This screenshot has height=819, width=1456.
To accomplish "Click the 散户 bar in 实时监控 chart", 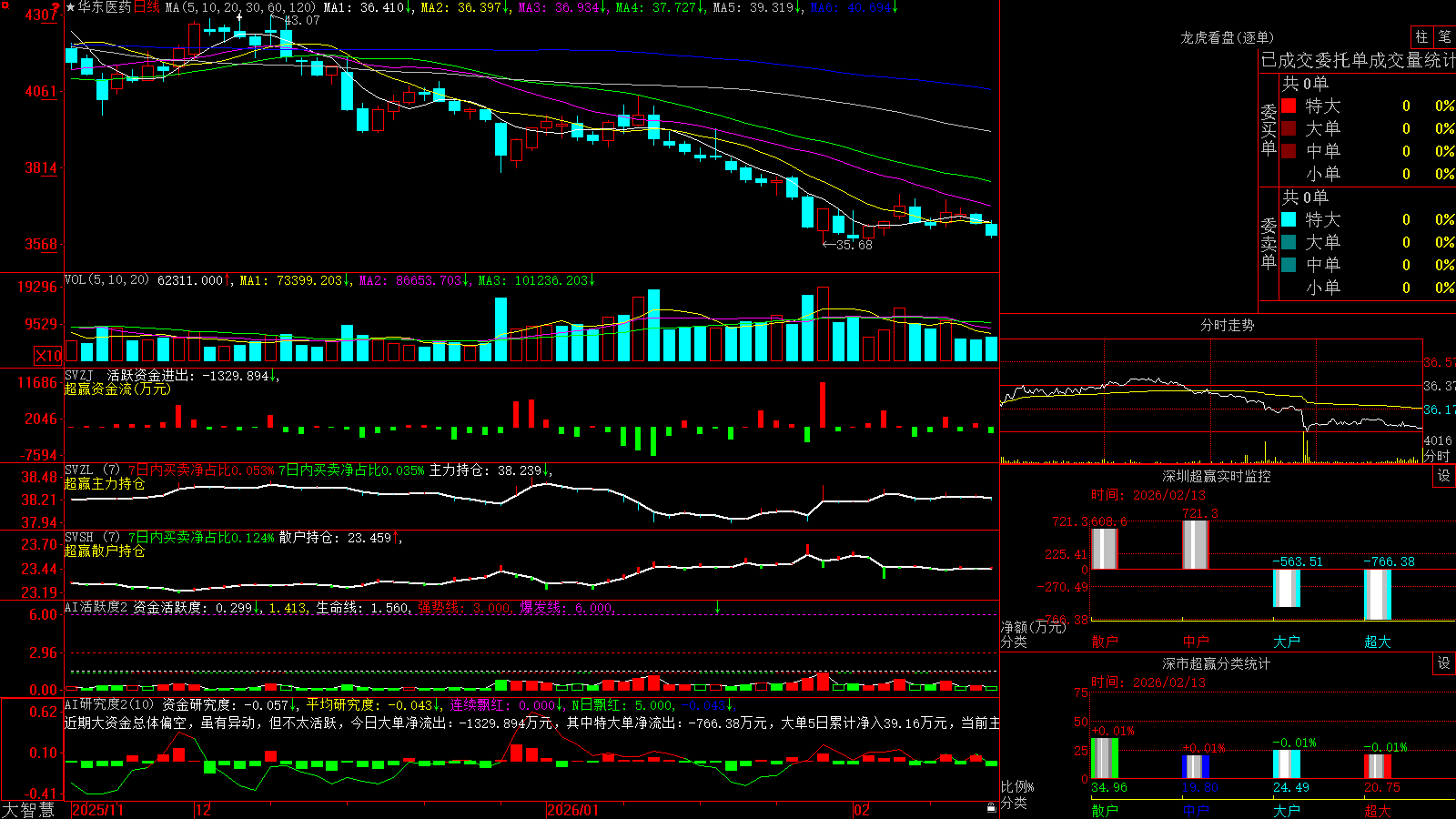I will [1105, 549].
